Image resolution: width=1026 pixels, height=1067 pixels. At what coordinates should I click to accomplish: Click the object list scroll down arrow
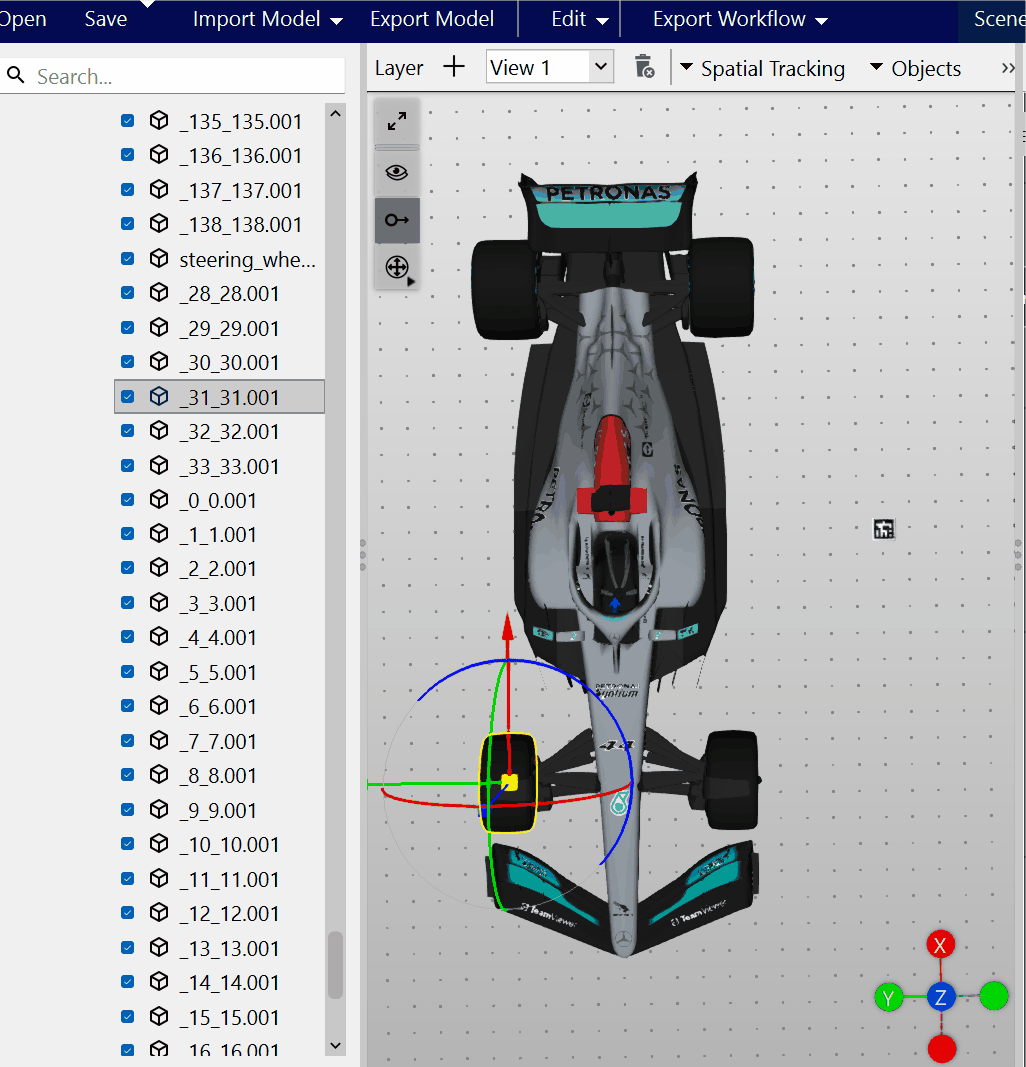[335, 1045]
